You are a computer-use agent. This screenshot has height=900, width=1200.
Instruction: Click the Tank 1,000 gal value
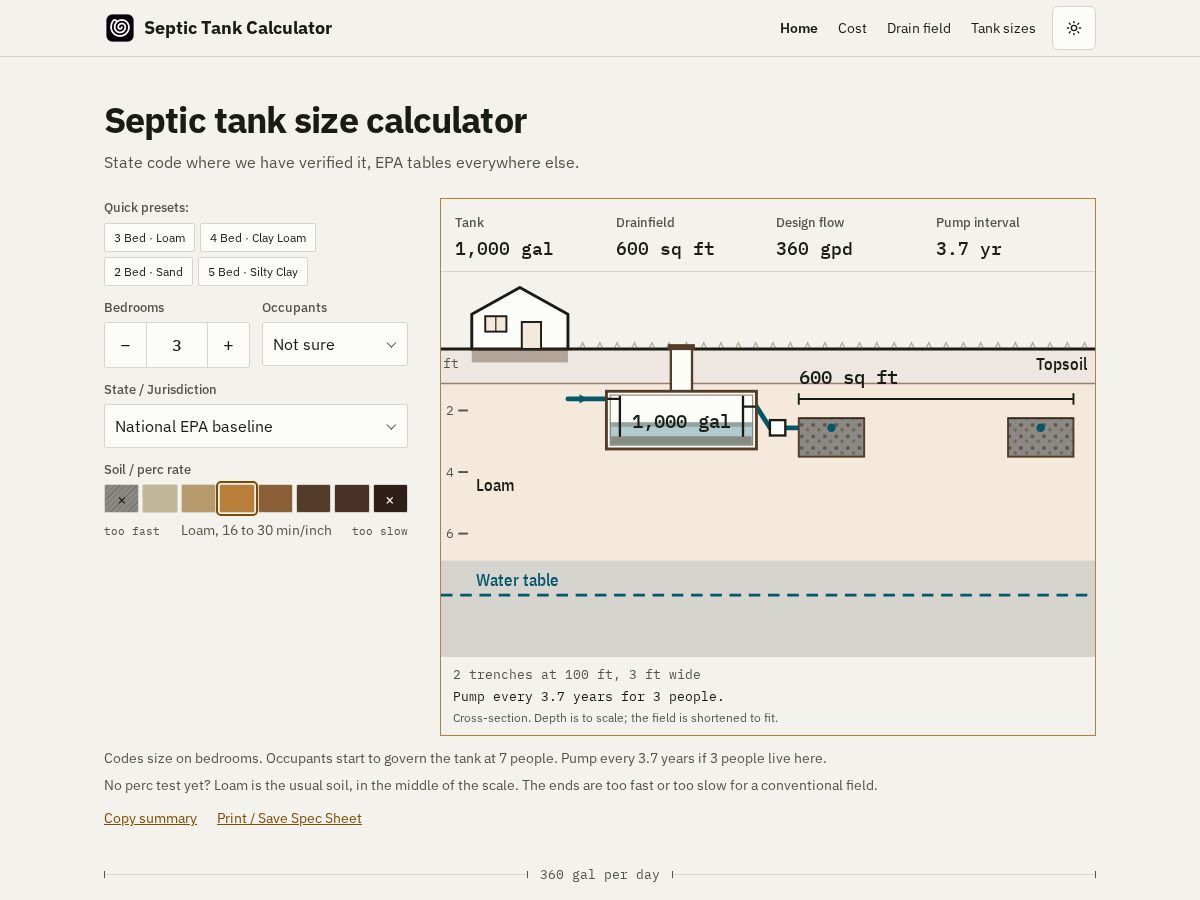504,249
